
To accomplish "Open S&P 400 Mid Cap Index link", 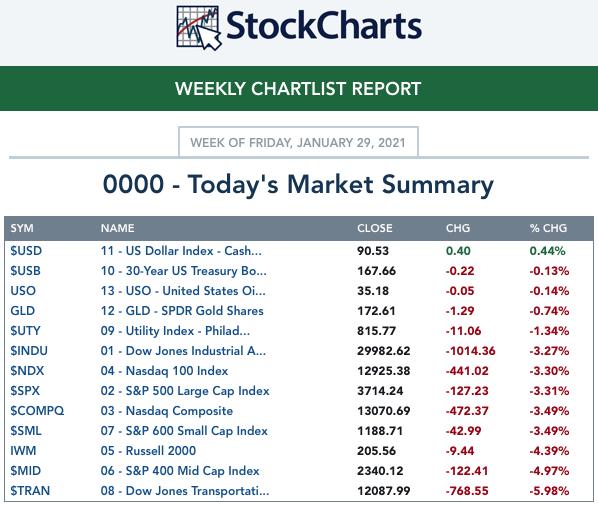I will 180,471.
